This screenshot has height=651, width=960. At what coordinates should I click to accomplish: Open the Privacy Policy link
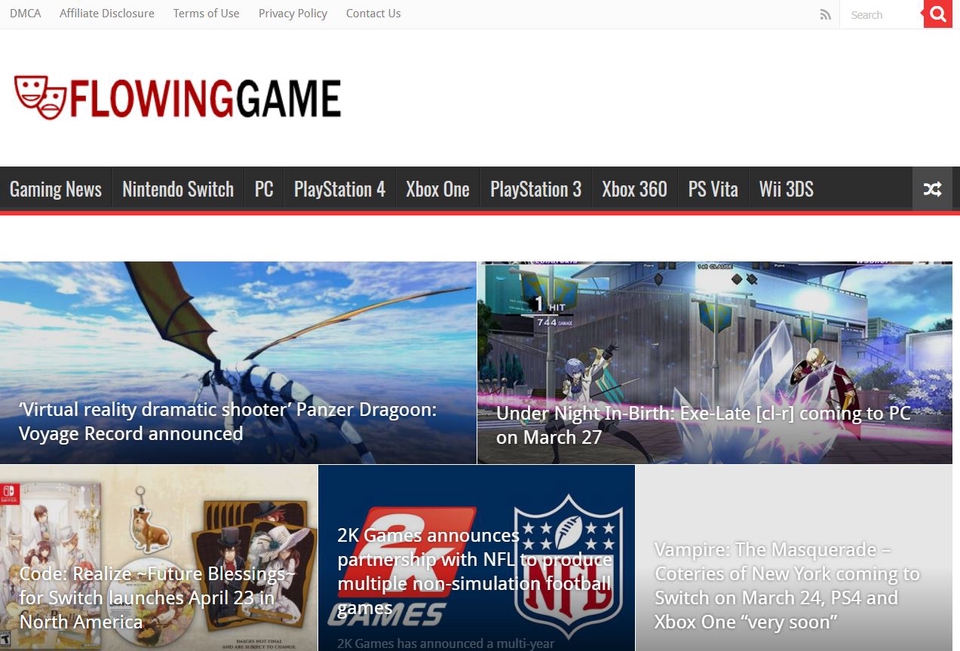[x=293, y=13]
